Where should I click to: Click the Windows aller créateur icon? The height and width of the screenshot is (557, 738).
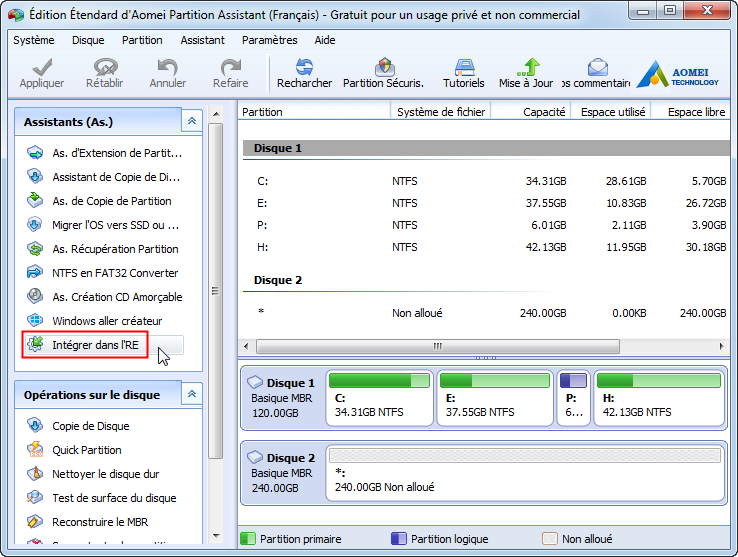click(x=35, y=321)
